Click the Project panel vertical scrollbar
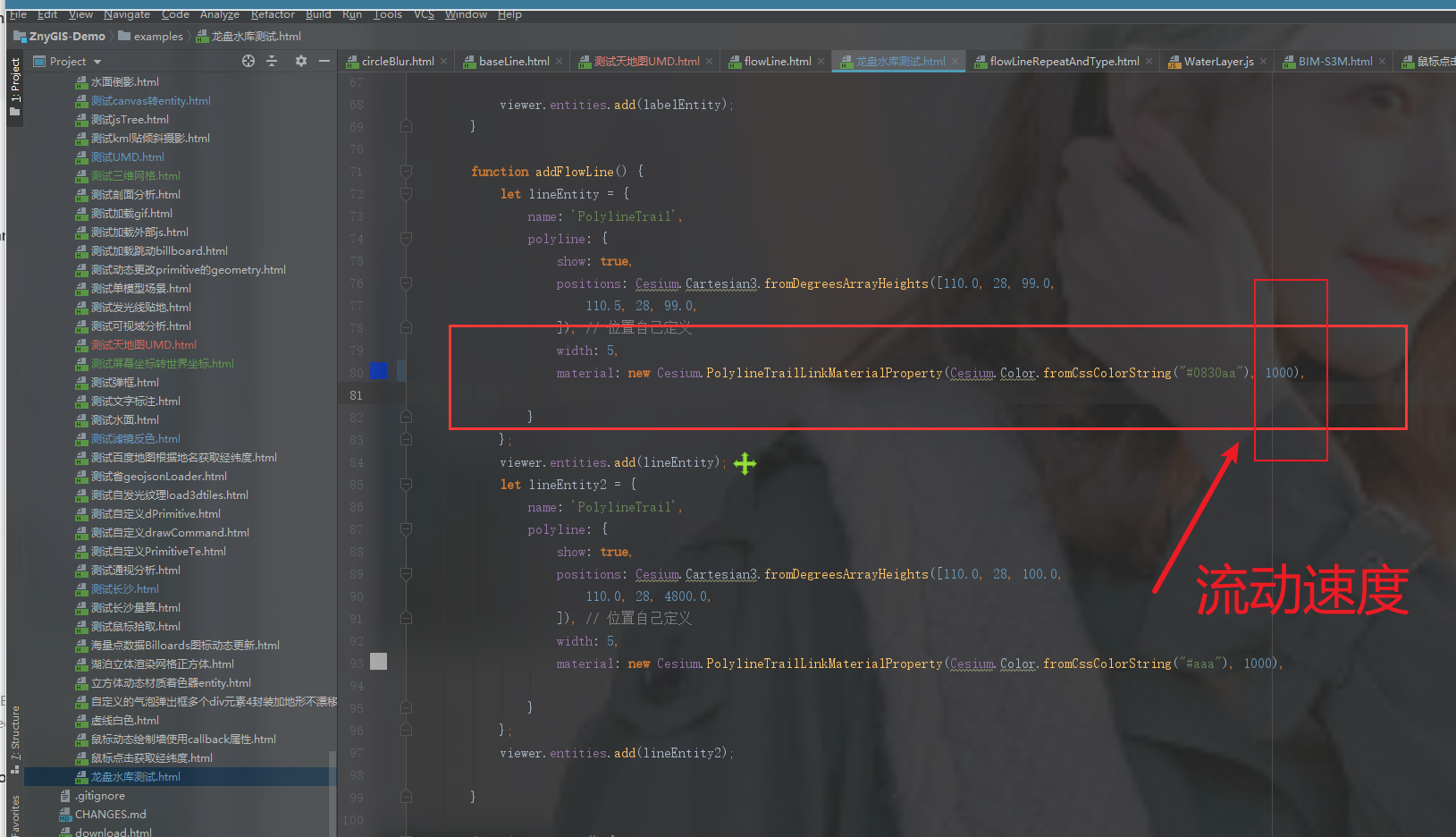This screenshot has width=1456, height=837. [333, 793]
